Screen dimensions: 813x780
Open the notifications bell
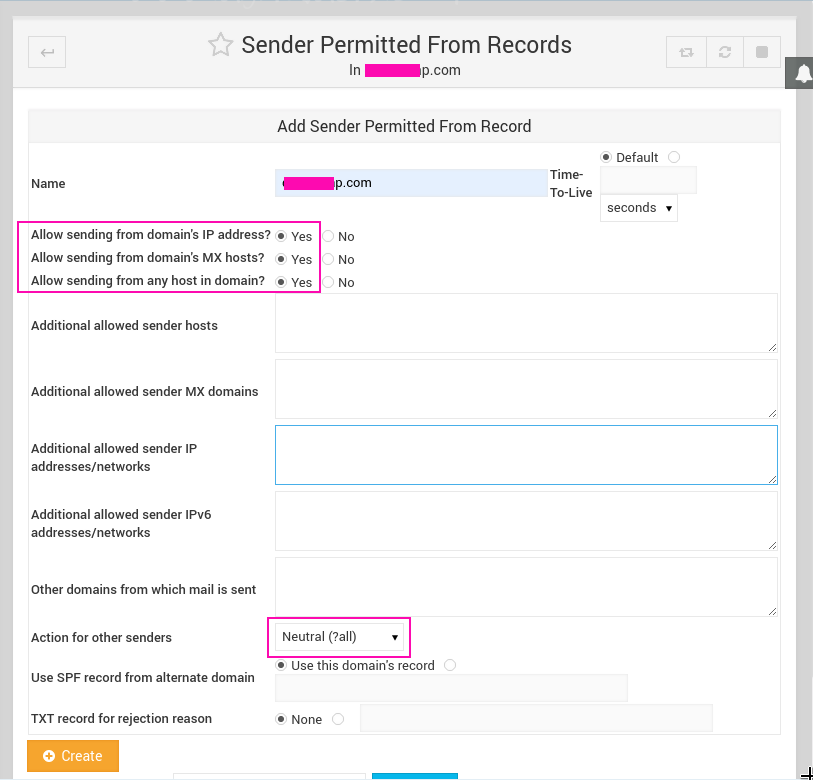point(803,73)
